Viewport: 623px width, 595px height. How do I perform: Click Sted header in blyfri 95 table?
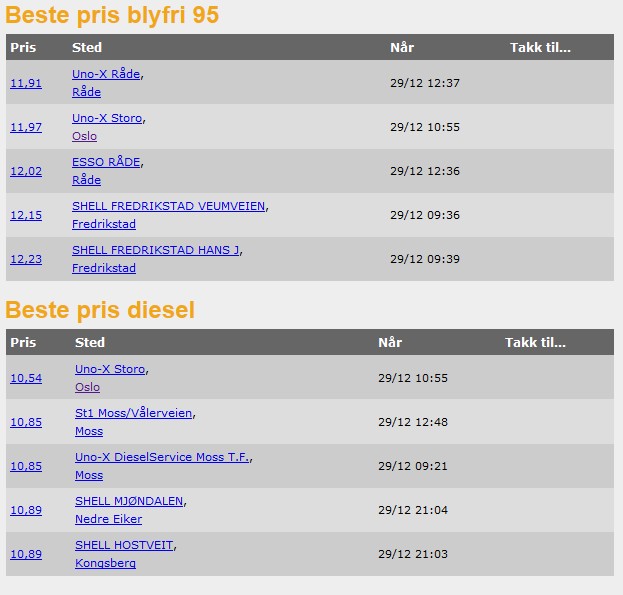(87, 47)
